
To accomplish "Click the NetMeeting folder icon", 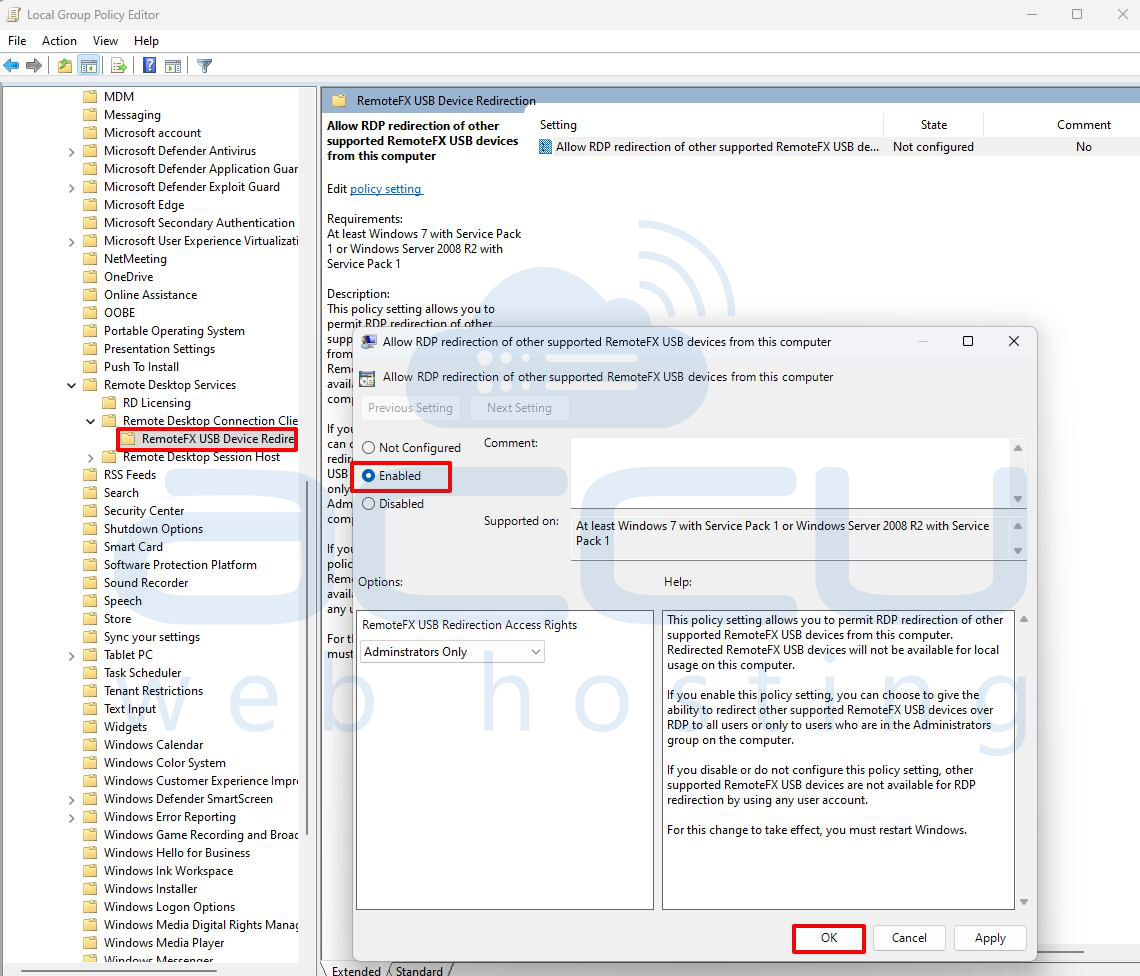I will tap(90, 259).
